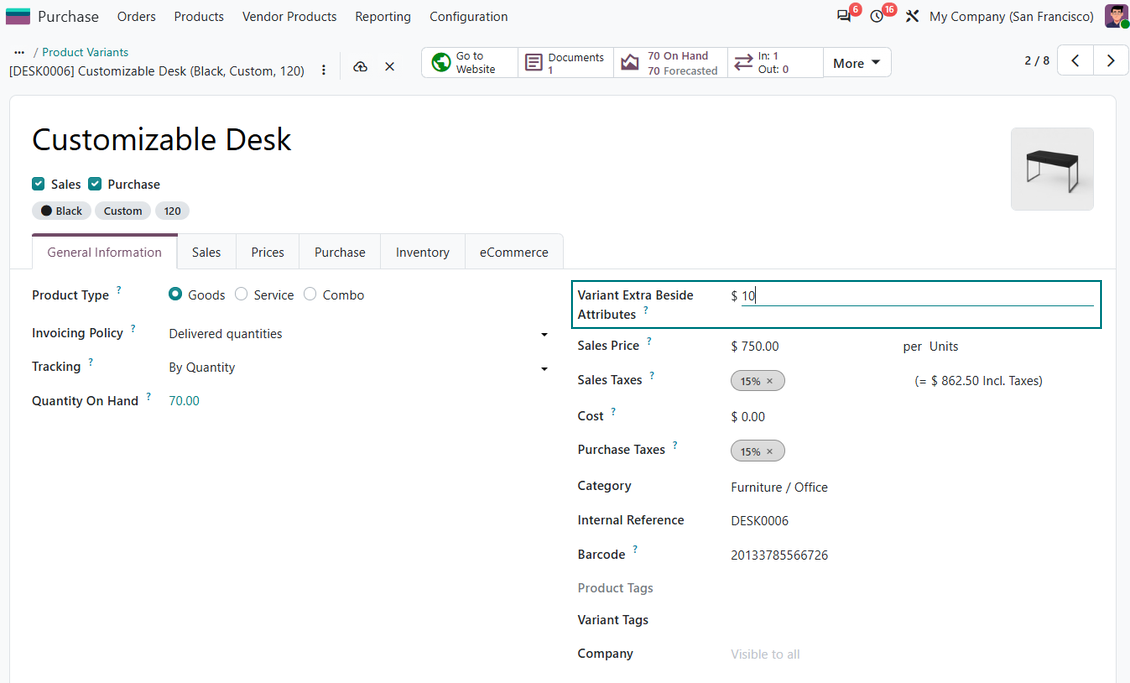Open the Reporting menu
1130x683 pixels.
383,17
